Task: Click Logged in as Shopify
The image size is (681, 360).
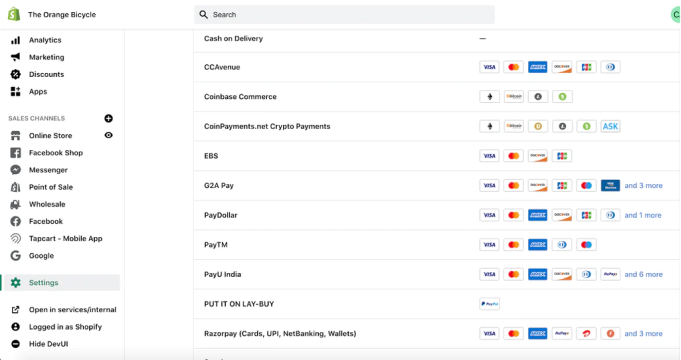Action: (x=65, y=327)
